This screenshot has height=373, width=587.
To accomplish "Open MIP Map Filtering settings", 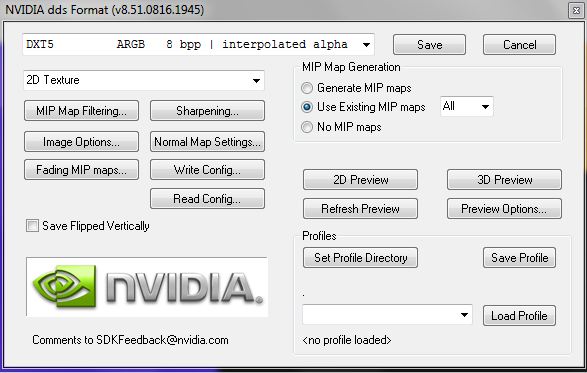I will (x=81, y=111).
